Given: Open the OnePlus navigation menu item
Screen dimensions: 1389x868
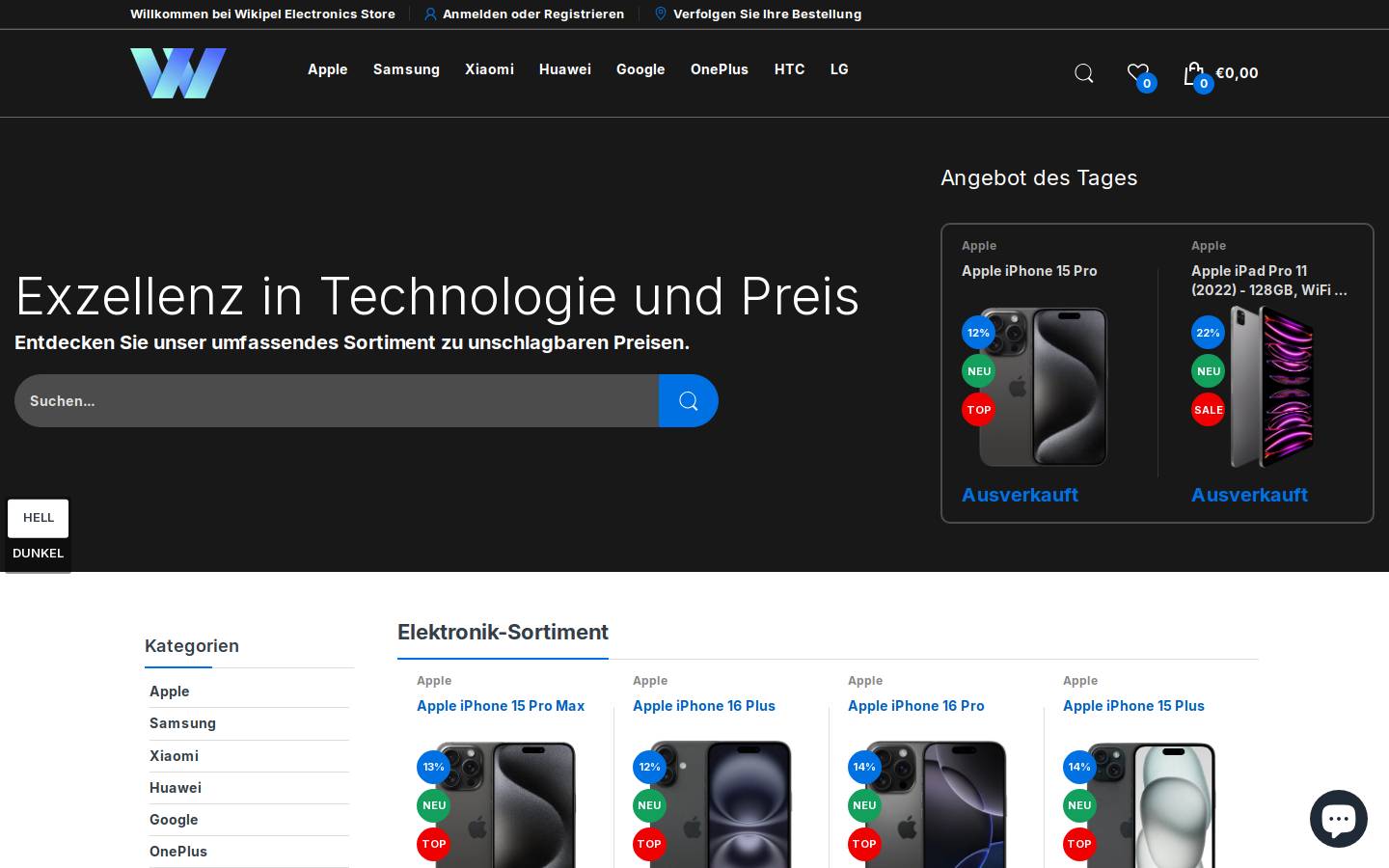Looking at the screenshot, I should coord(720,69).
